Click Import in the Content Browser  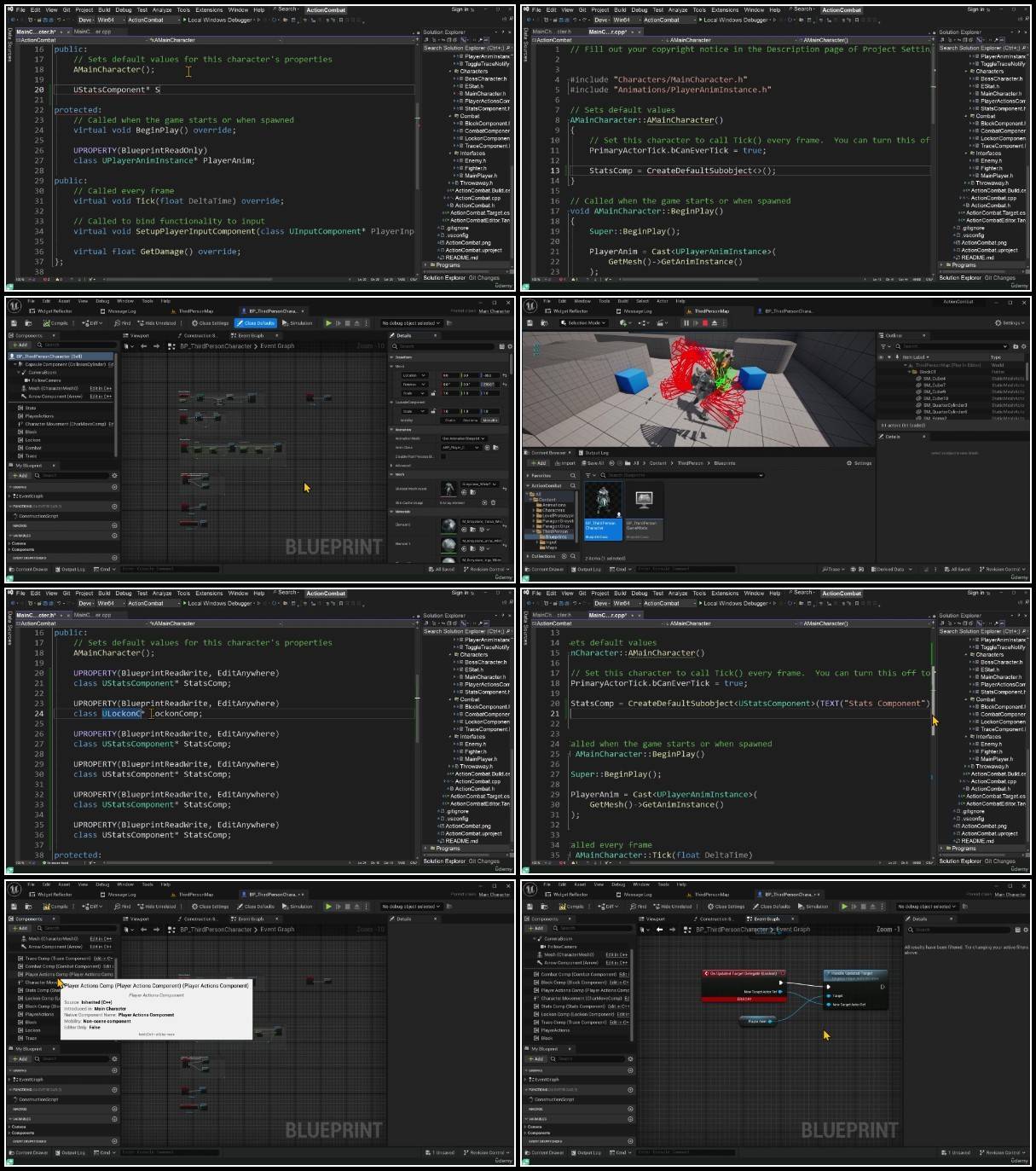pos(566,463)
